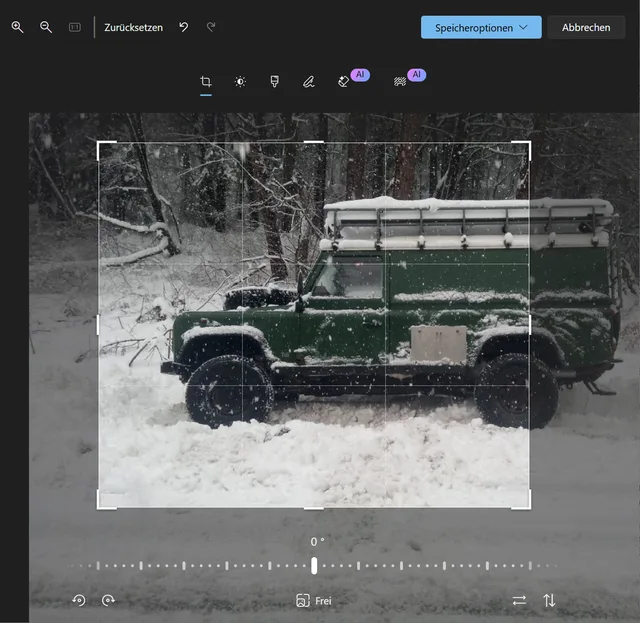Image resolution: width=640 pixels, height=623 pixels.
Task: Select the AI background tool
Action: click(401, 81)
